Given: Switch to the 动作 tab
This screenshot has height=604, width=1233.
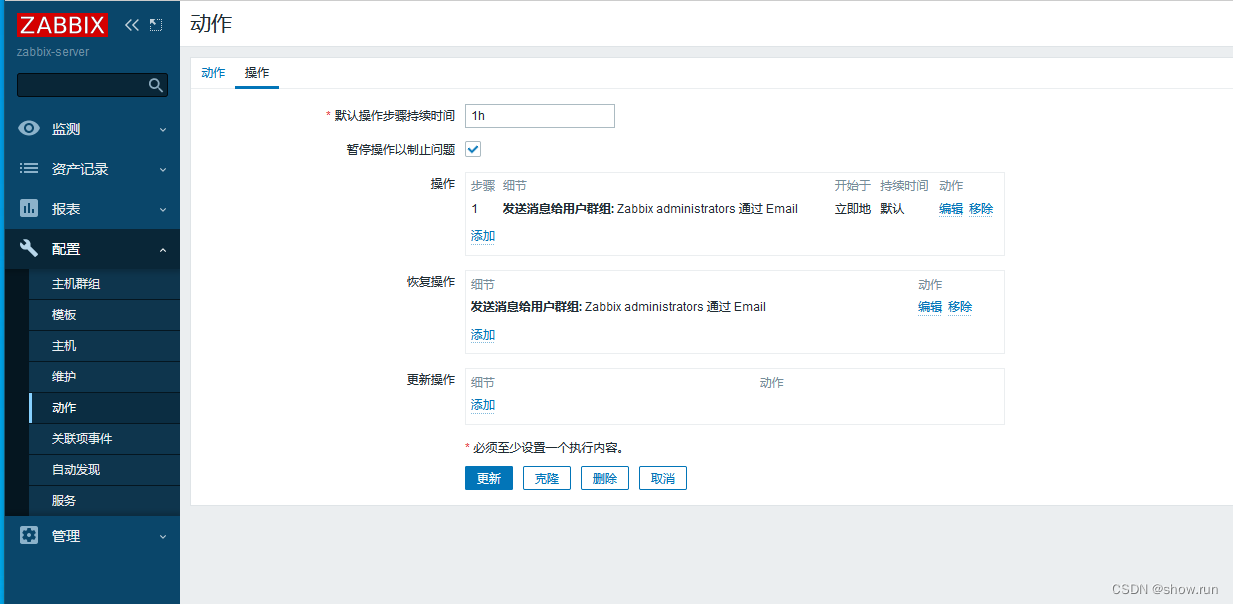Looking at the screenshot, I should click(213, 72).
